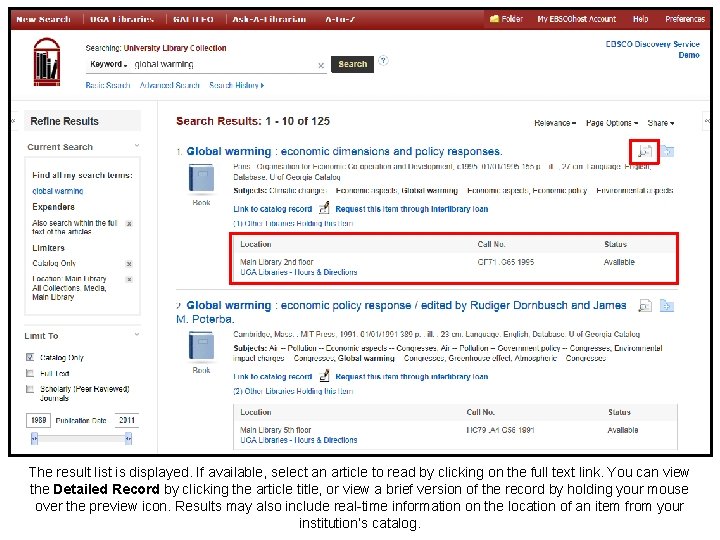Click New Search in the top menu
720x540 pixels.
[x=44, y=19]
